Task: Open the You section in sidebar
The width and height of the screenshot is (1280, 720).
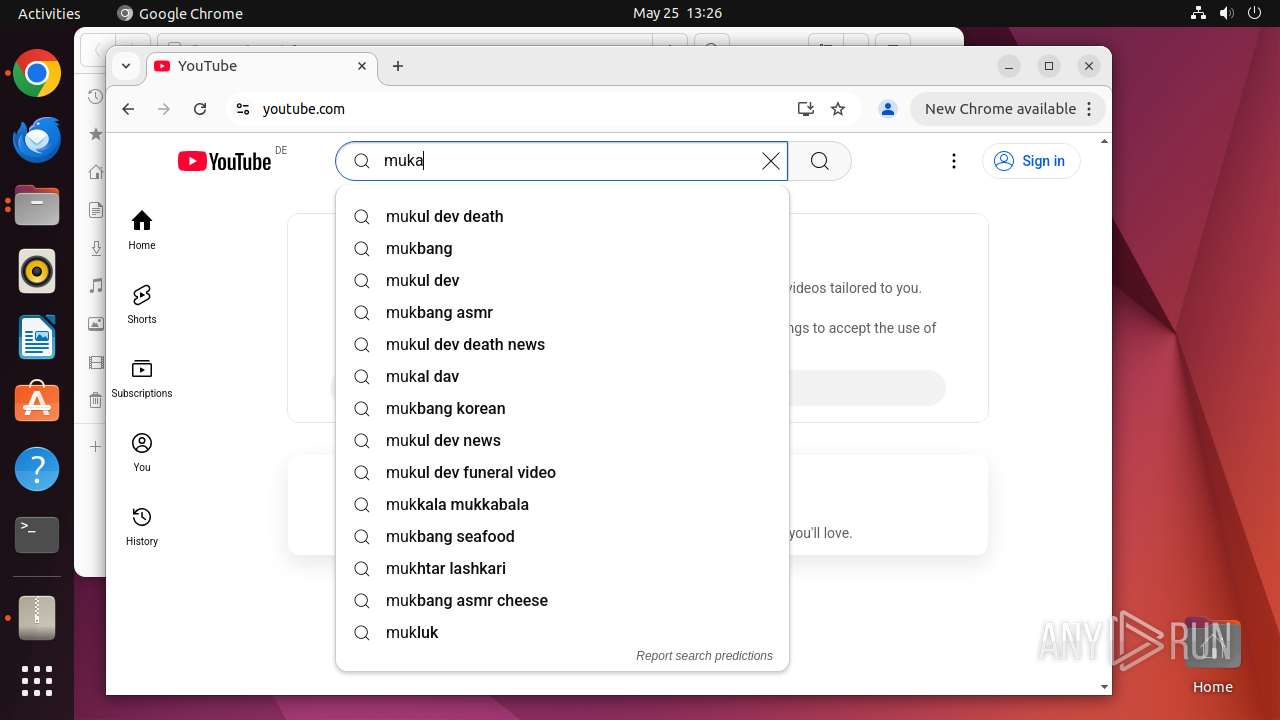Action: click(x=142, y=452)
